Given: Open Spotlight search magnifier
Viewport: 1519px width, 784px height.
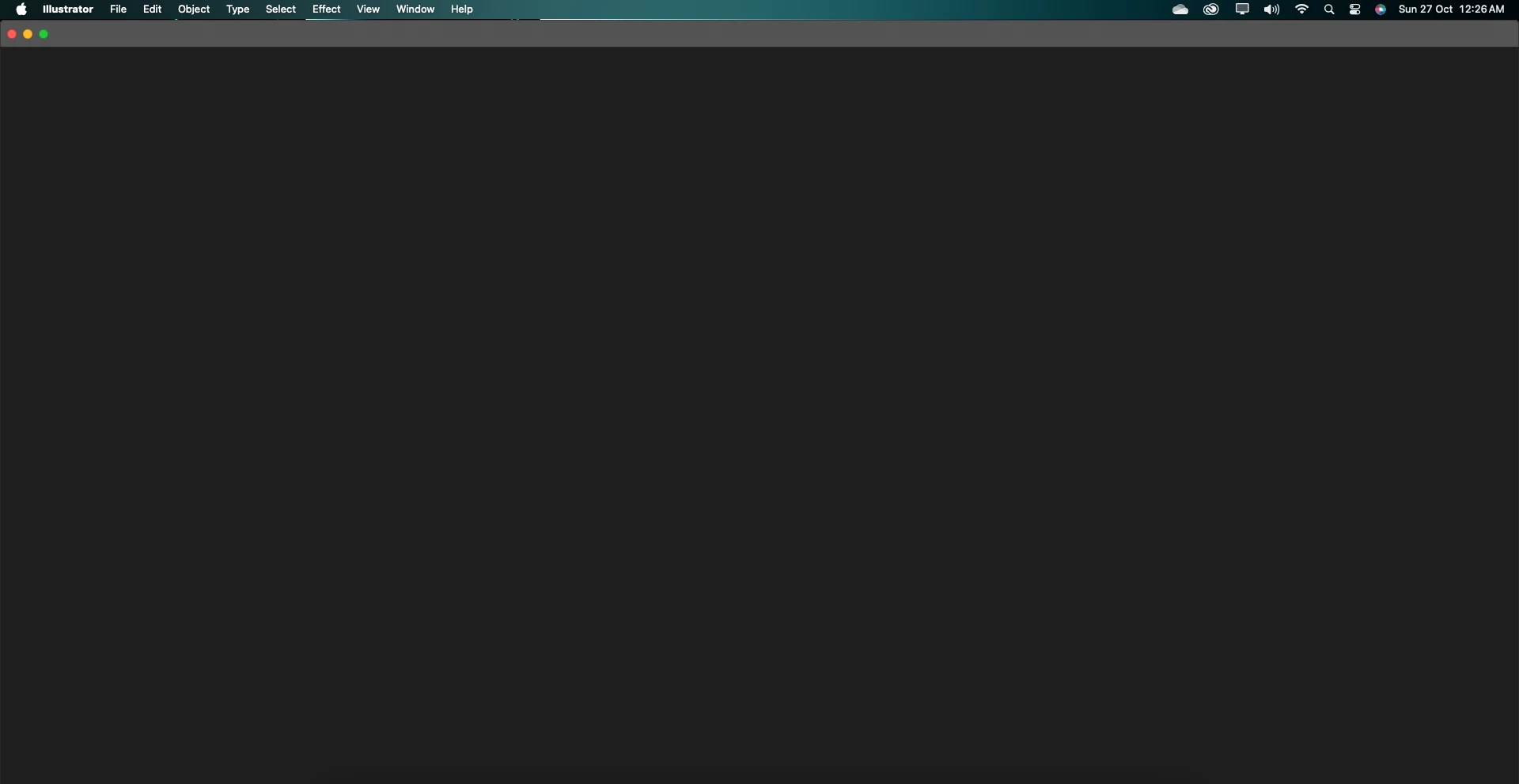Looking at the screenshot, I should click(1329, 9).
